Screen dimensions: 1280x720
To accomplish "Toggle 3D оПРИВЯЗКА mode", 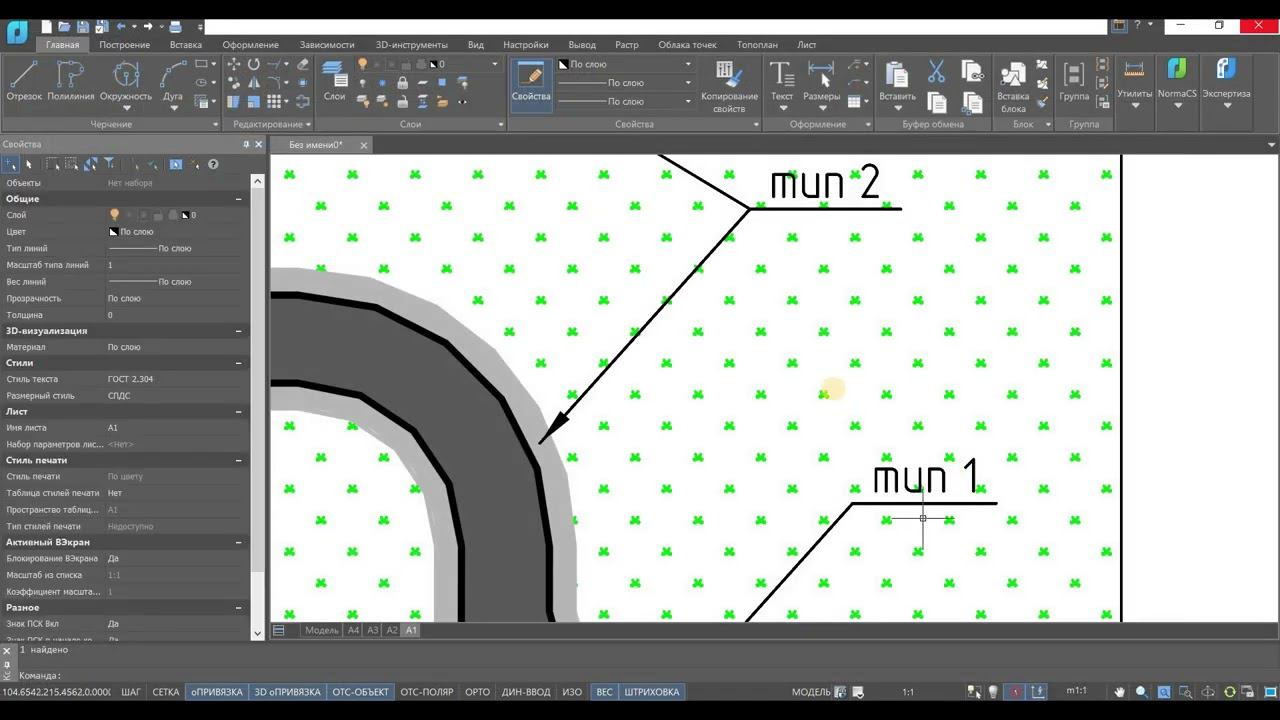I will click(288, 692).
